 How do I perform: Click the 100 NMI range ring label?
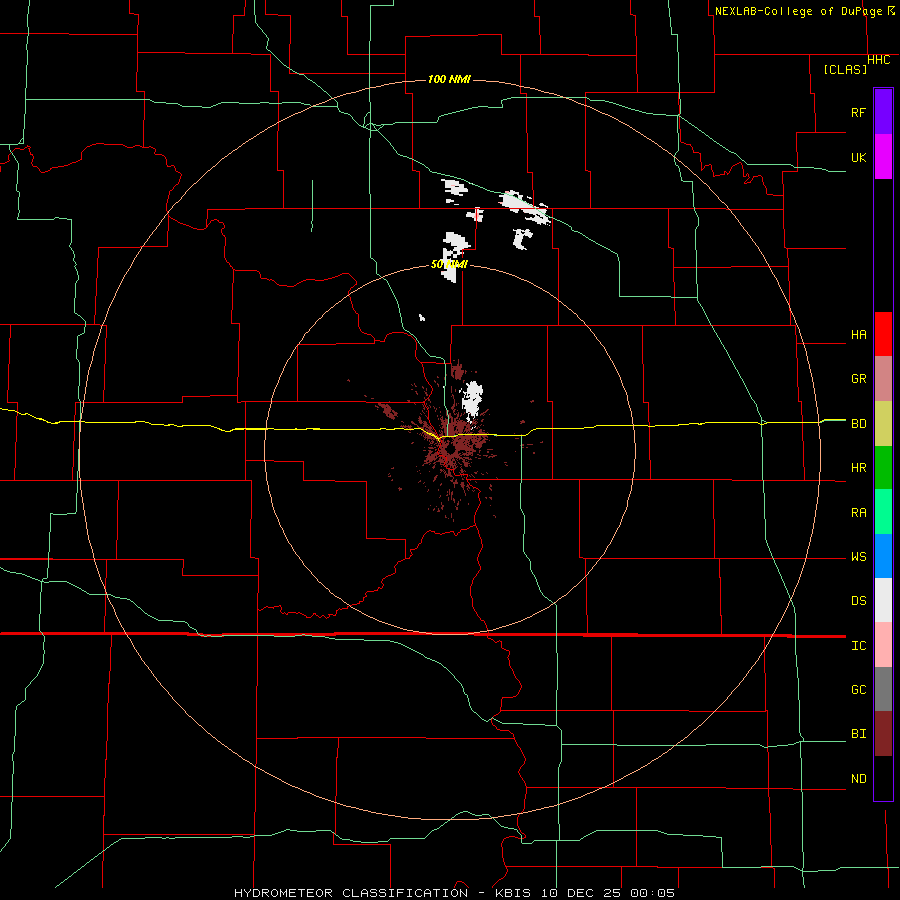[x=449, y=79]
